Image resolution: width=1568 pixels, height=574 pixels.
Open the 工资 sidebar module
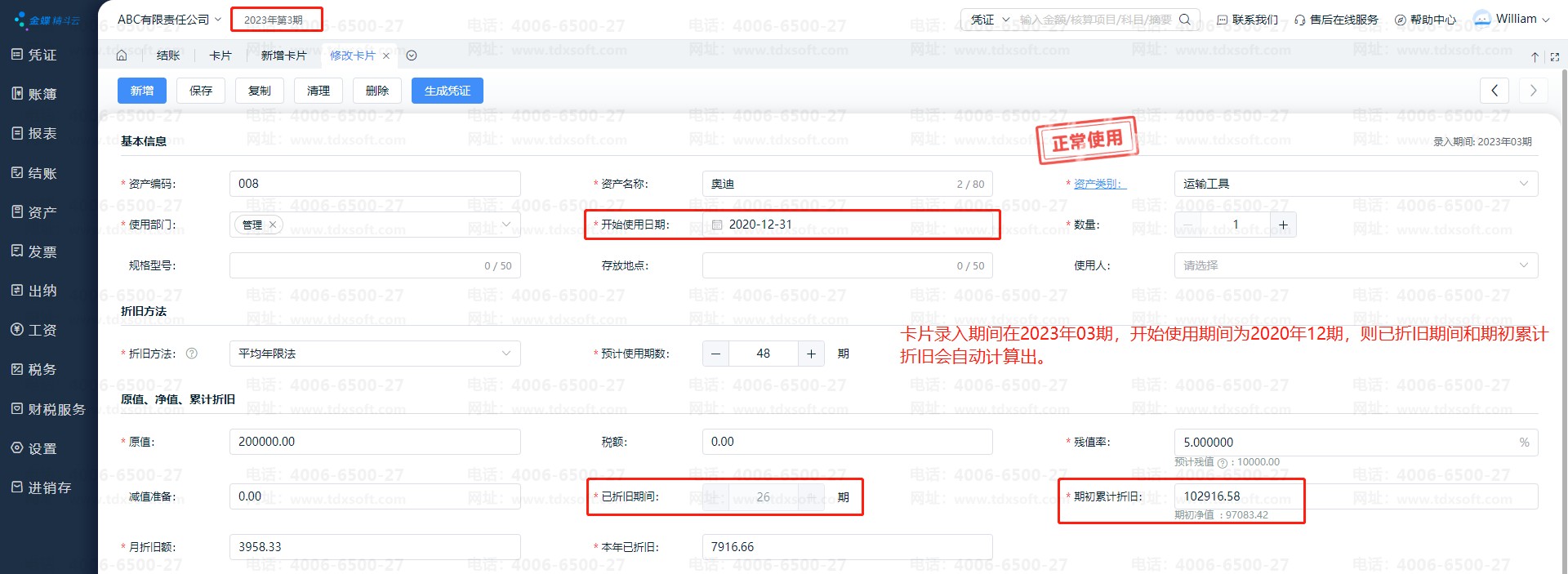coord(34,330)
